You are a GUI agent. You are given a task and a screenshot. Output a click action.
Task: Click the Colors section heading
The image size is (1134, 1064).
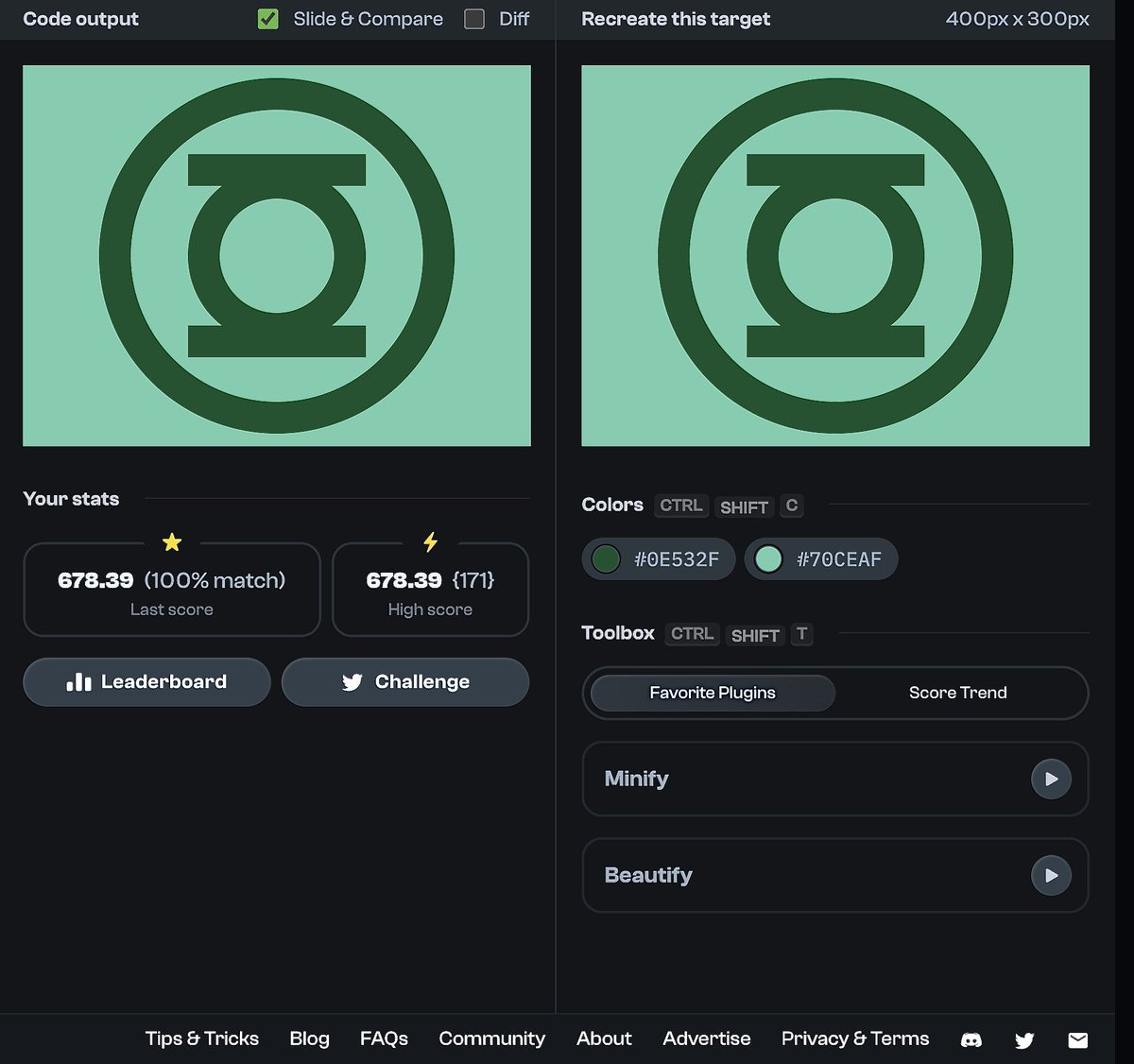coord(612,505)
